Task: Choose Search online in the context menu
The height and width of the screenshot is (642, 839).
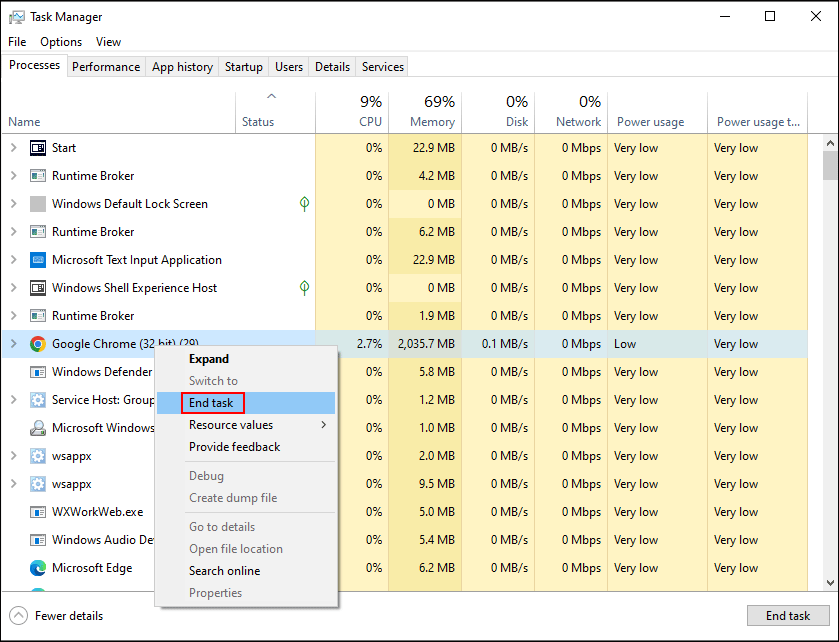Action: (246, 571)
